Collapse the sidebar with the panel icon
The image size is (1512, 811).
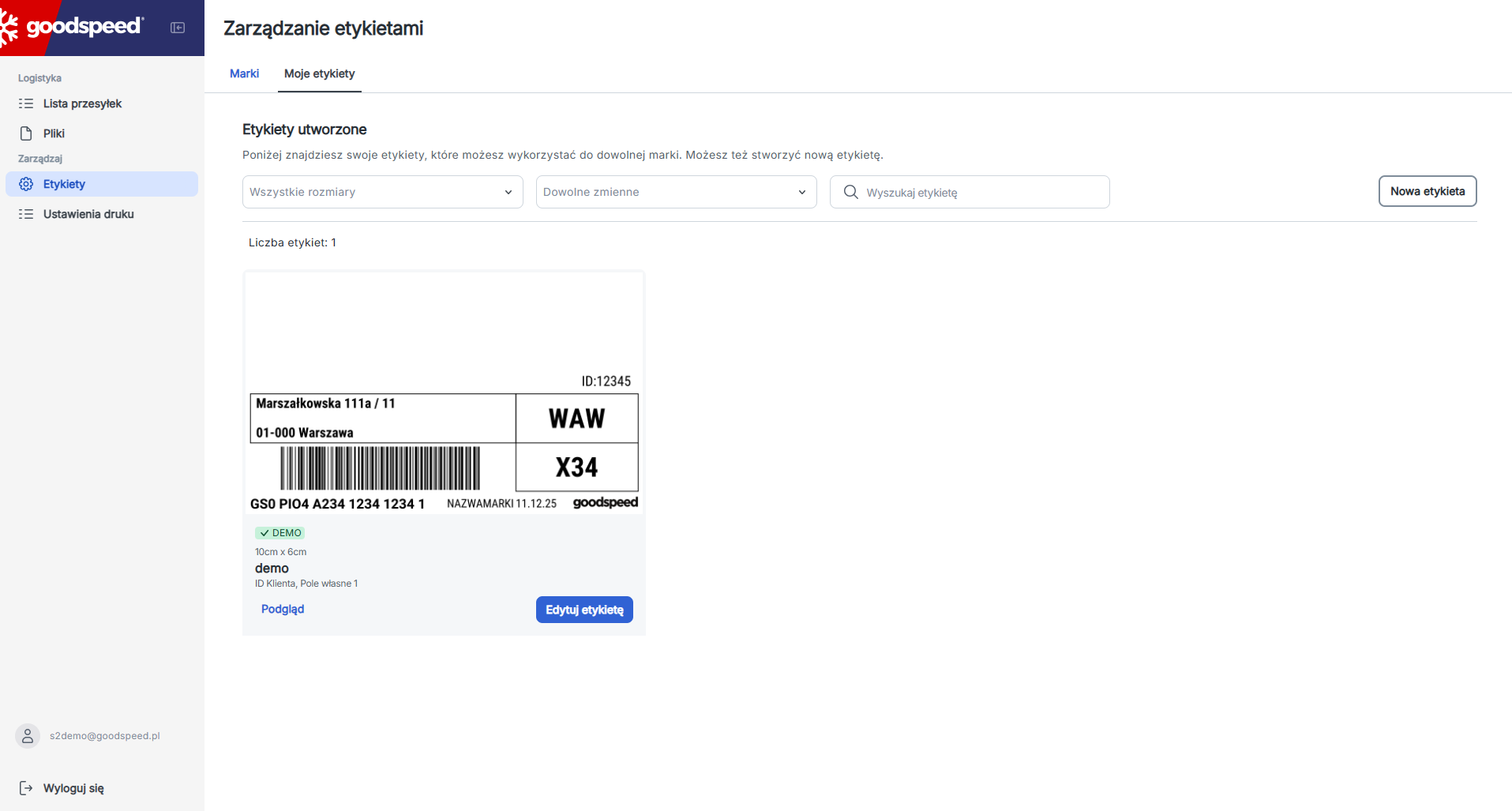(x=178, y=28)
